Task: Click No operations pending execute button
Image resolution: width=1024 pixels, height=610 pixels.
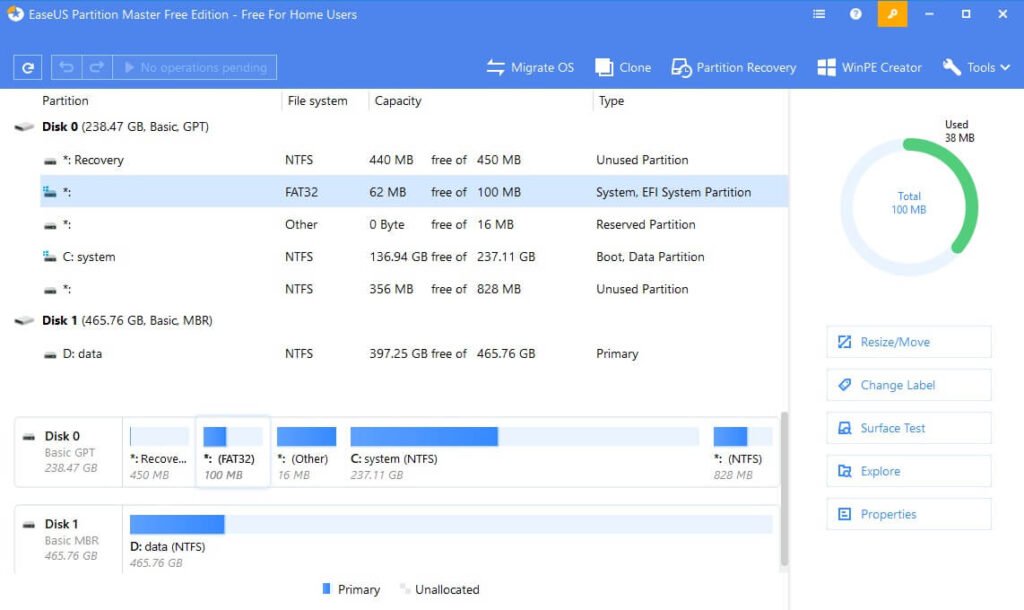Action: pyautogui.click(x=195, y=67)
